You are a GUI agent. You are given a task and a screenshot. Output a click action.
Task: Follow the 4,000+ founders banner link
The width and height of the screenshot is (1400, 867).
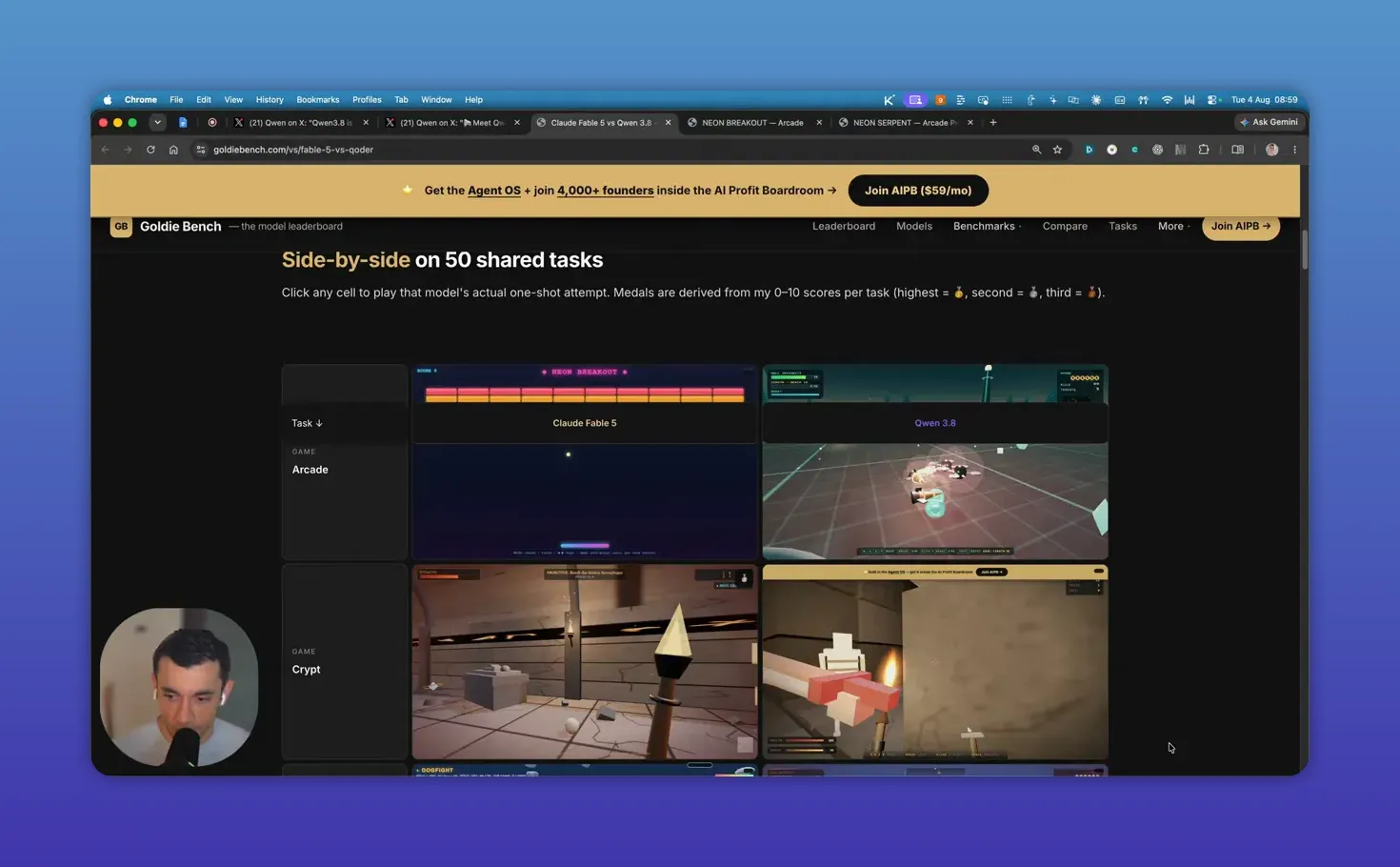click(605, 191)
